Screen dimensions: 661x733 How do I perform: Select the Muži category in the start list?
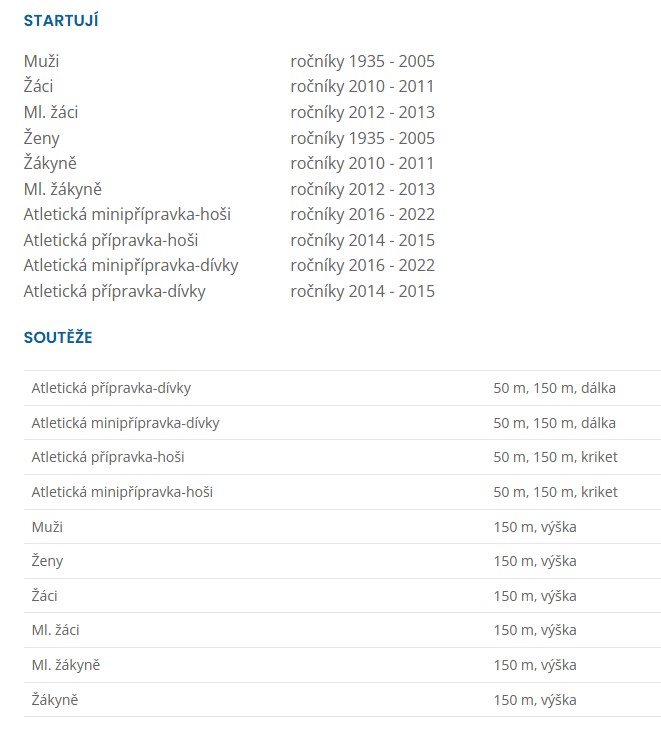pos(41,61)
